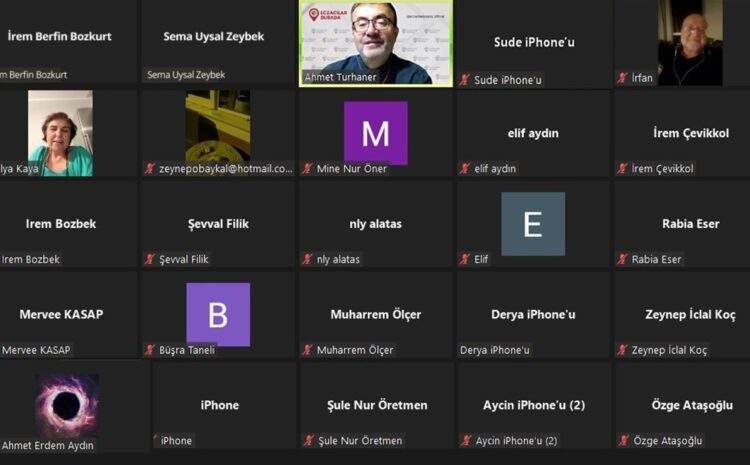Click muted mic icon next to Büşra Taneli

point(150,350)
